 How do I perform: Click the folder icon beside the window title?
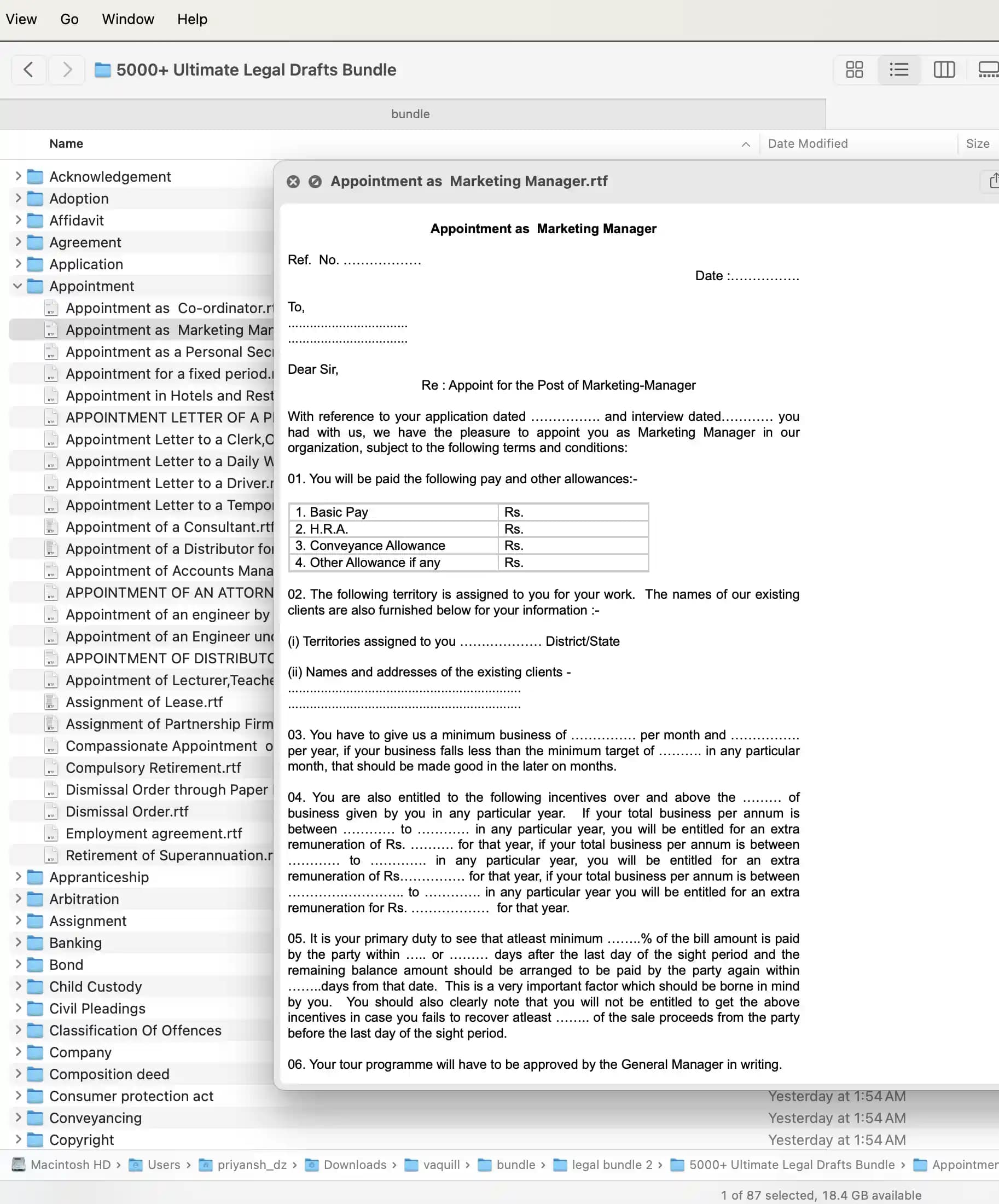click(102, 70)
